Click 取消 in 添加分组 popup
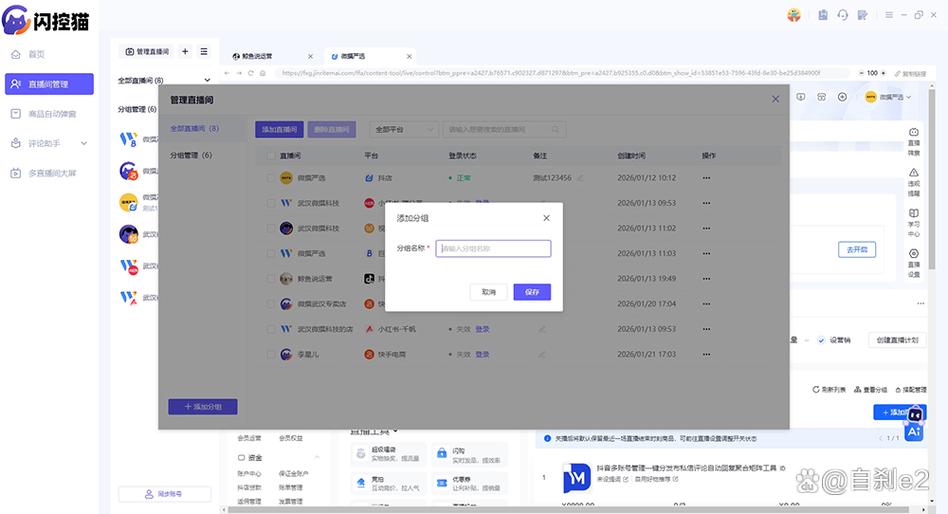The image size is (948, 514). point(489,292)
